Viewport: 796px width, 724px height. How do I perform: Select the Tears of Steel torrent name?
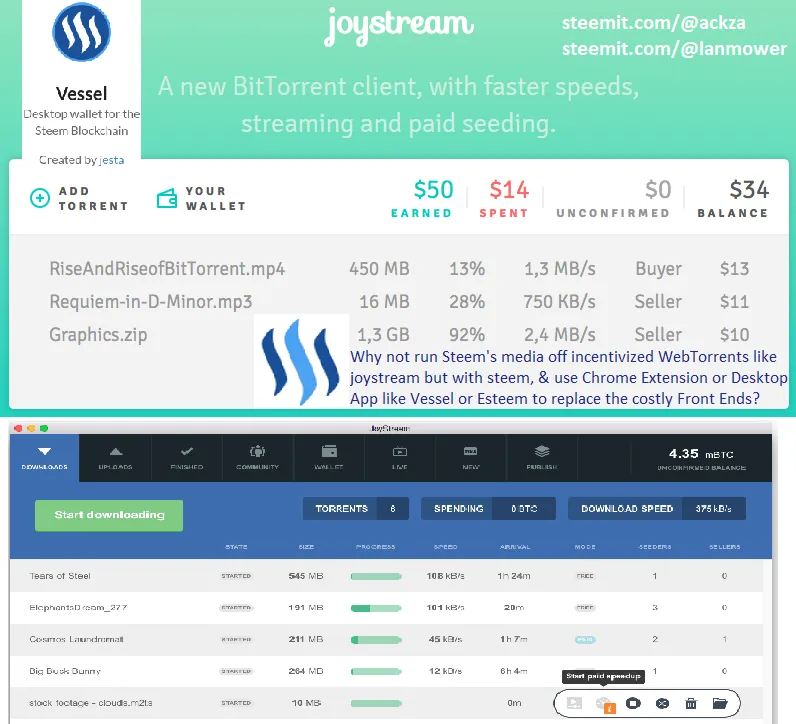[60, 576]
